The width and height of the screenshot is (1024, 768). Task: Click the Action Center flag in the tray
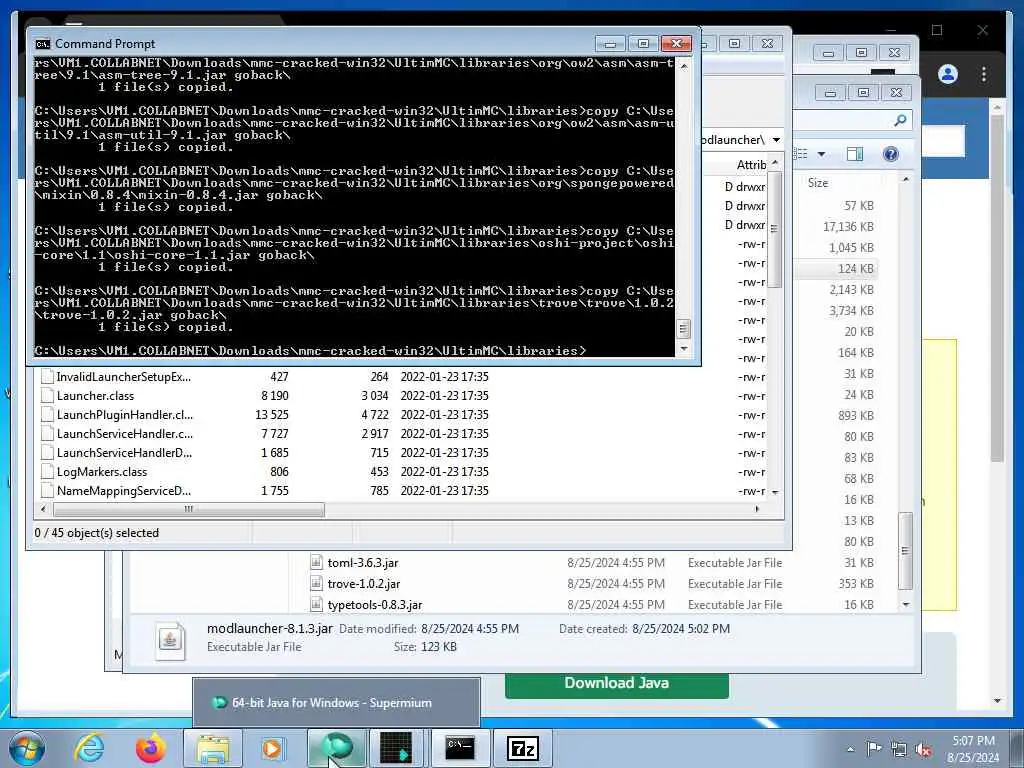pyautogui.click(x=874, y=748)
